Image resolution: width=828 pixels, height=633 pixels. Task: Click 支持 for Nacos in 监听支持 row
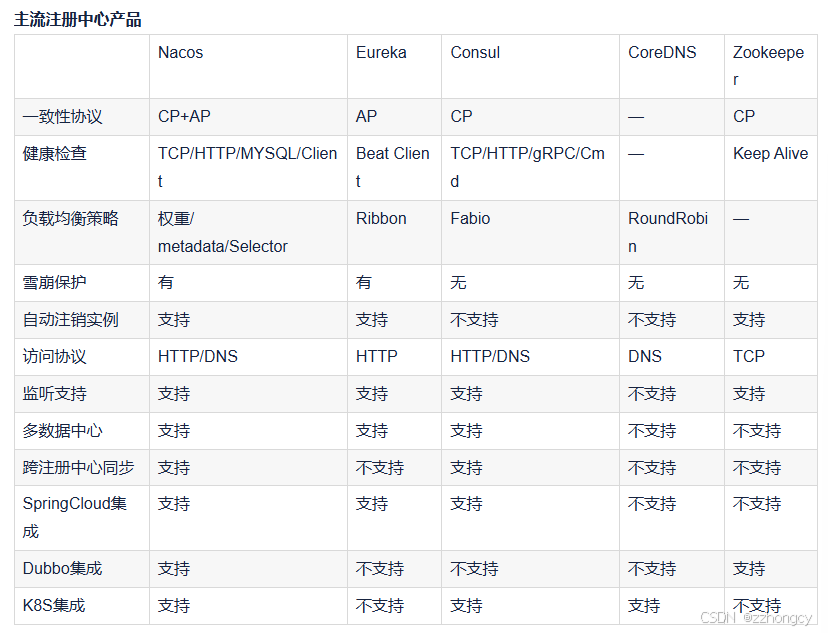click(174, 393)
